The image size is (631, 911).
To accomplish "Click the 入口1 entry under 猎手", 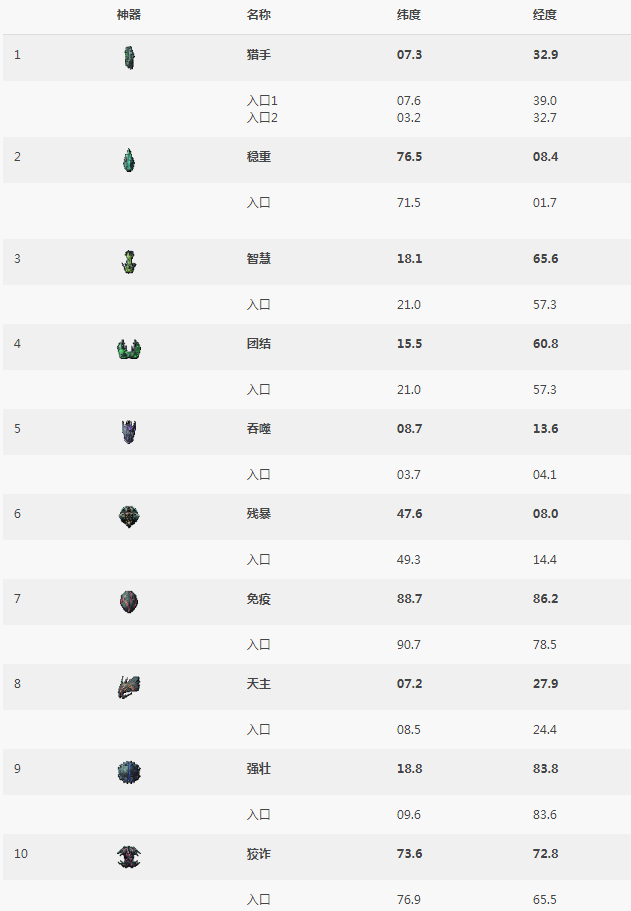I will click(x=262, y=101).
